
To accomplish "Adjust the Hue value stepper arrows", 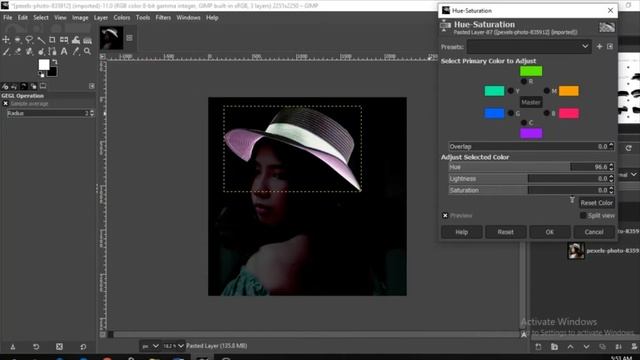I will [x=611, y=167].
